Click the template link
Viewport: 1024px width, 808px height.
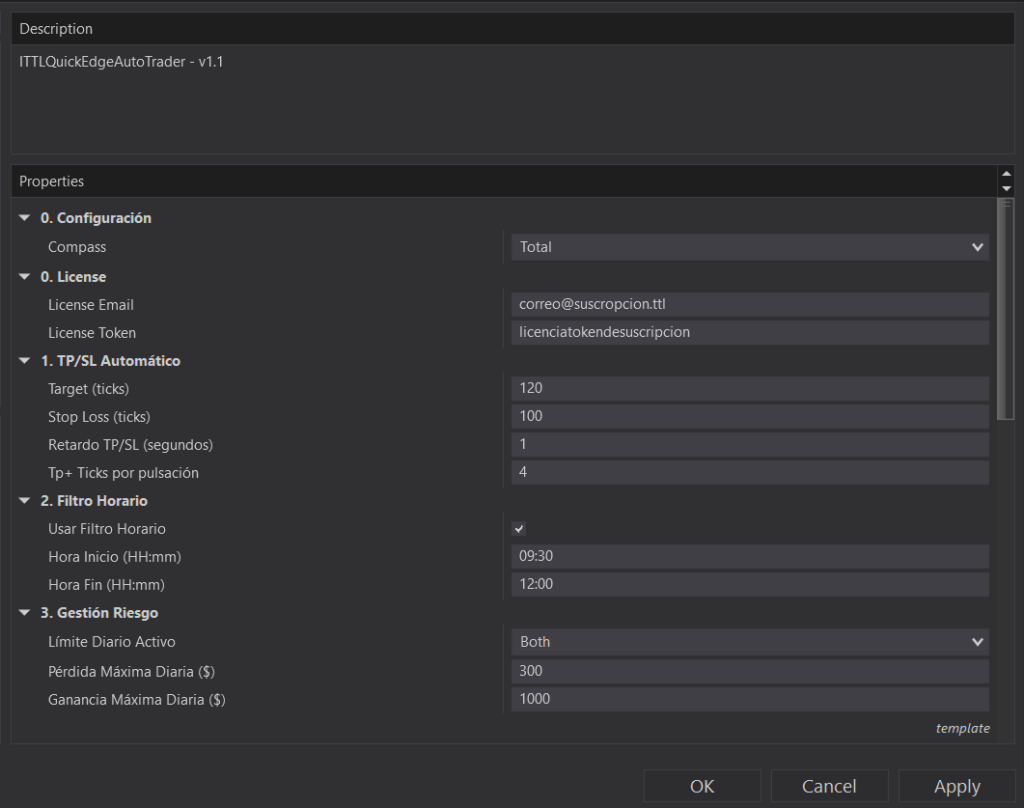click(x=962, y=728)
